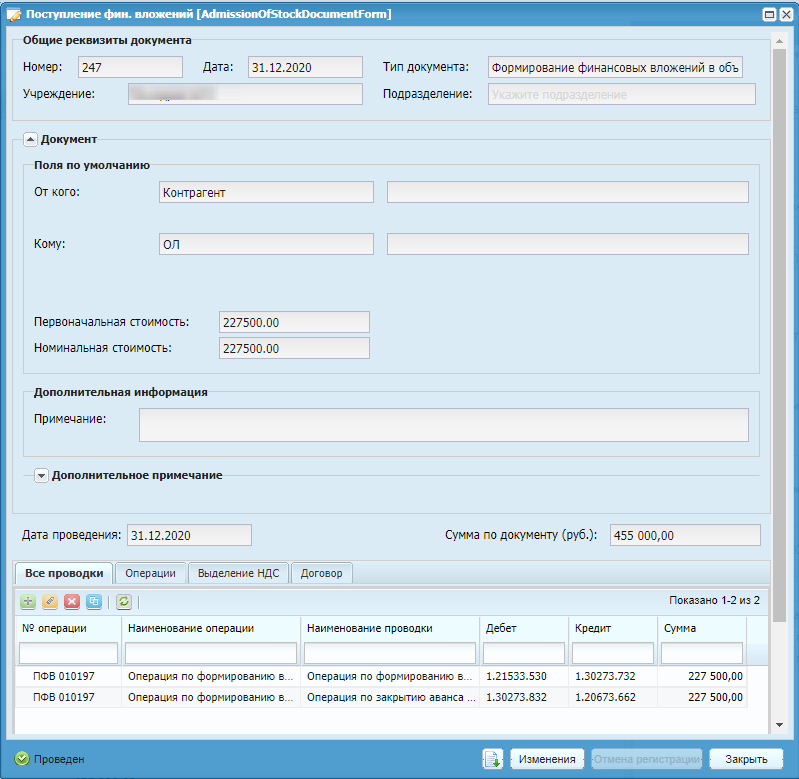Select credit cell 1.30273.732

613,677
